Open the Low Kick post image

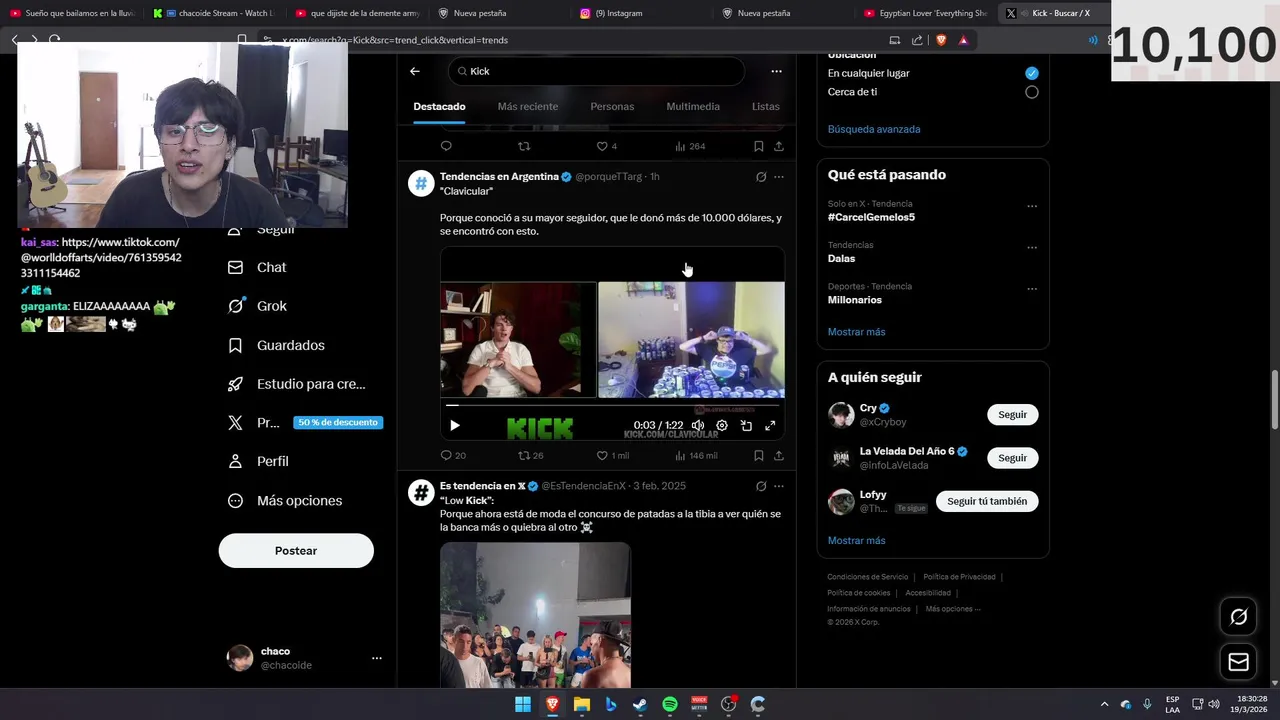pyautogui.click(x=535, y=615)
